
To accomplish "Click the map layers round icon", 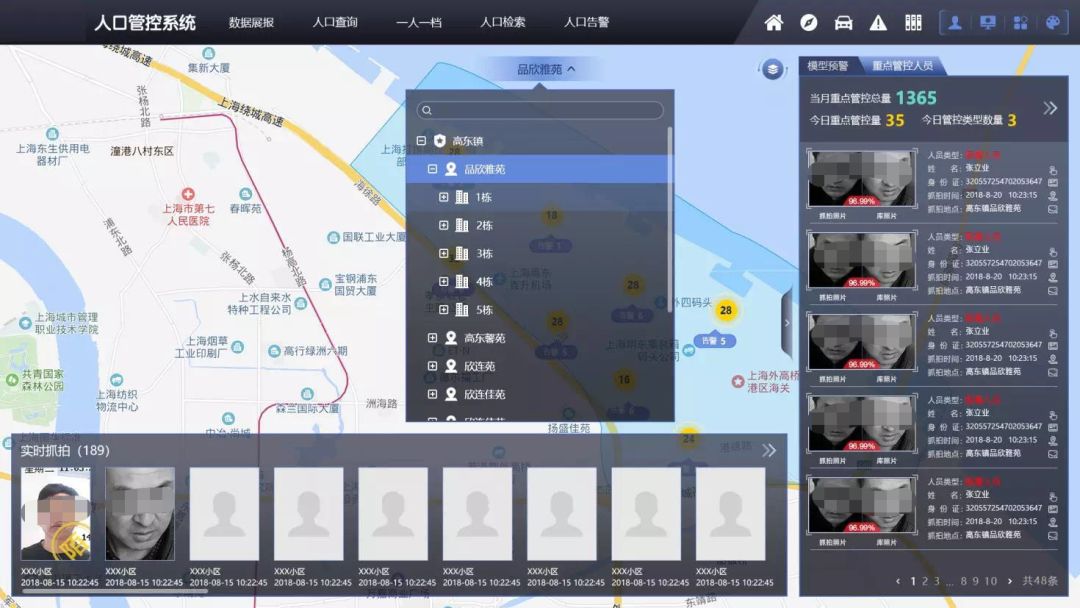I will pyautogui.click(x=773, y=70).
